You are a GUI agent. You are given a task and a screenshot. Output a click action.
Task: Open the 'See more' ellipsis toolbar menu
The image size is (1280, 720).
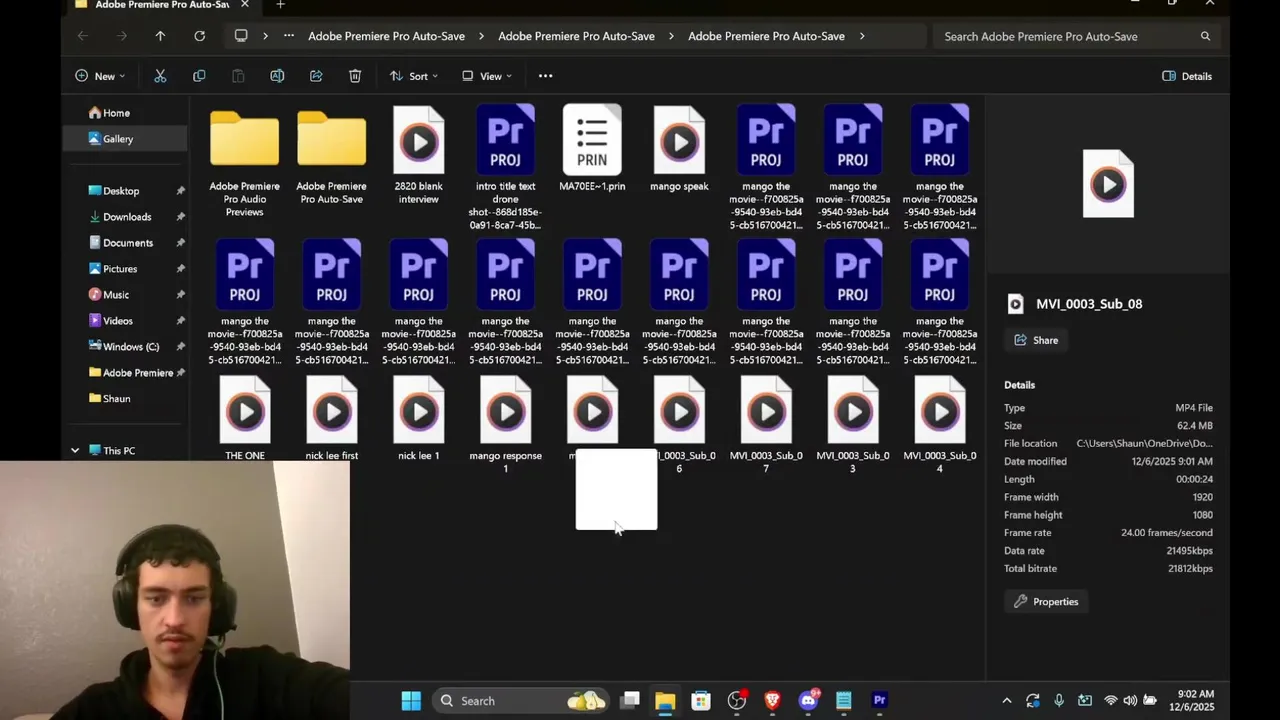(545, 76)
